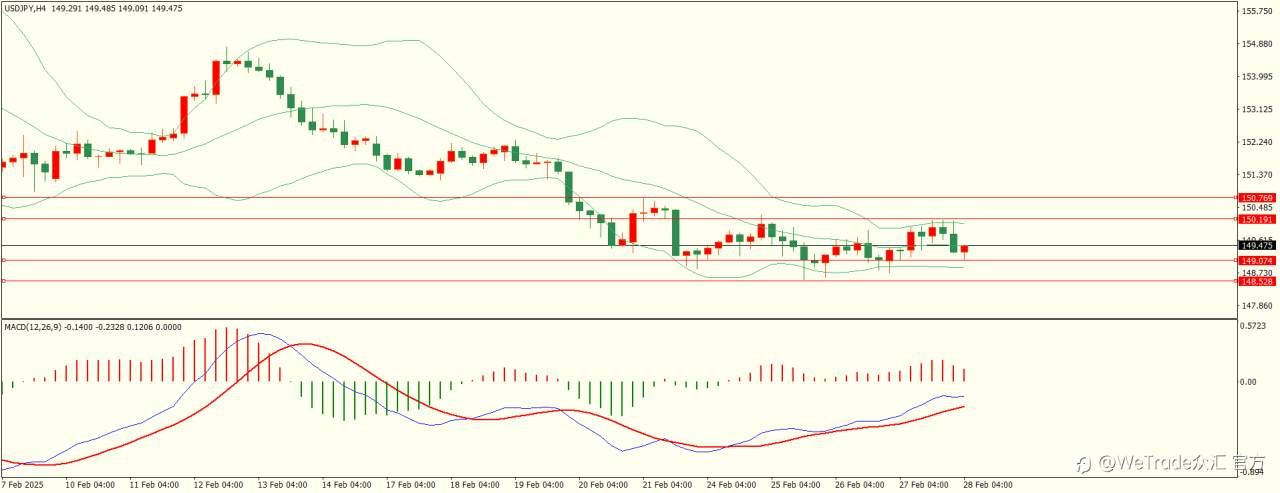Click the 154.884 price axis label
The image size is (1280, 493).
point(1256,44)
